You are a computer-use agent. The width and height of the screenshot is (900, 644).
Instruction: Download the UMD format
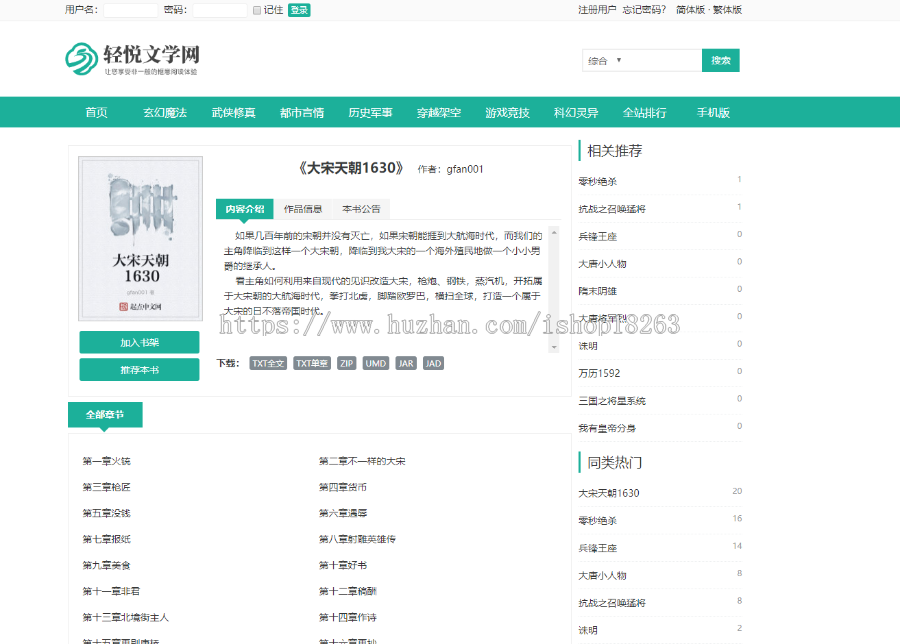coord(375,363)
